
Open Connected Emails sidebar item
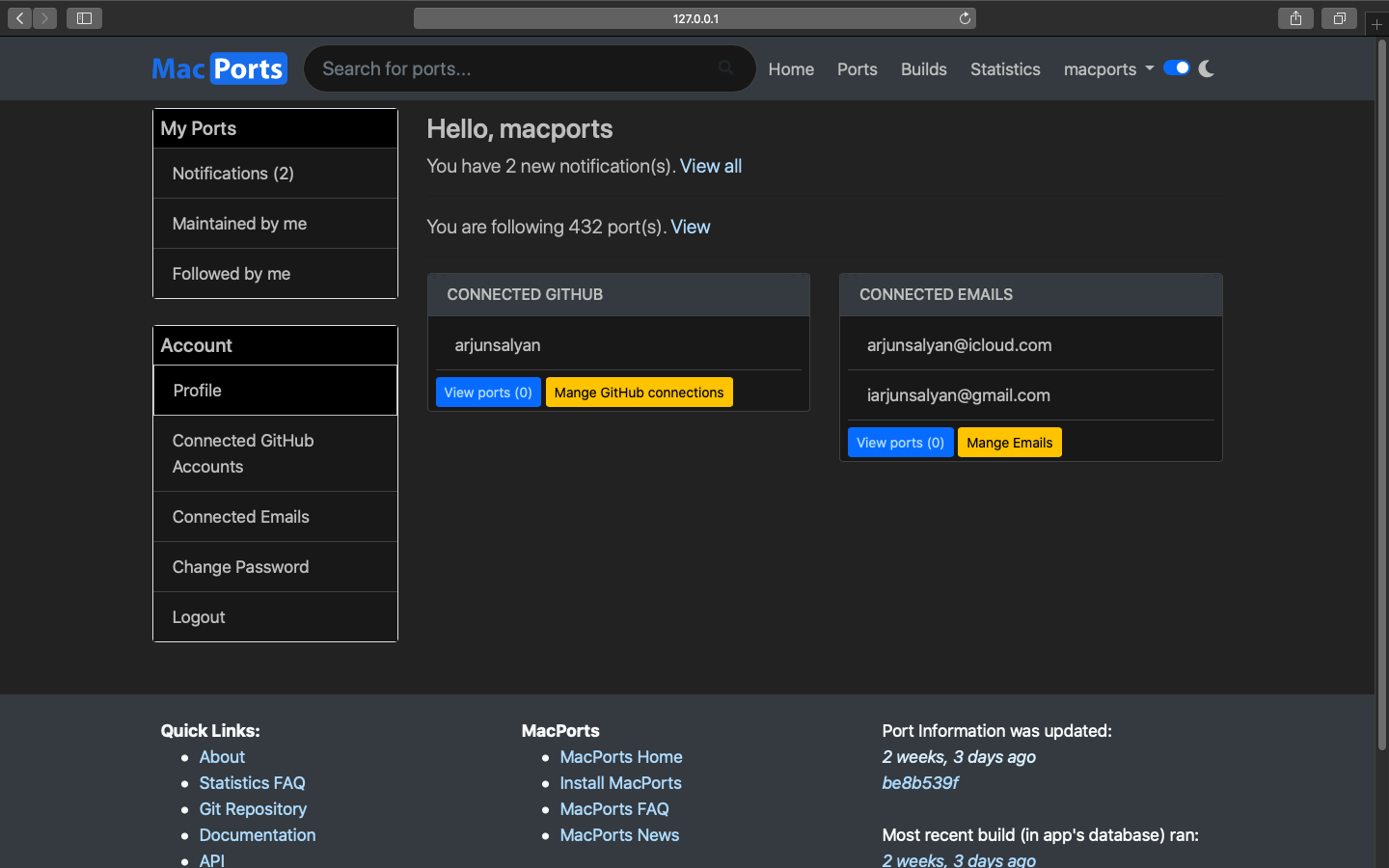pyautogui.click(x=275, y=517)
